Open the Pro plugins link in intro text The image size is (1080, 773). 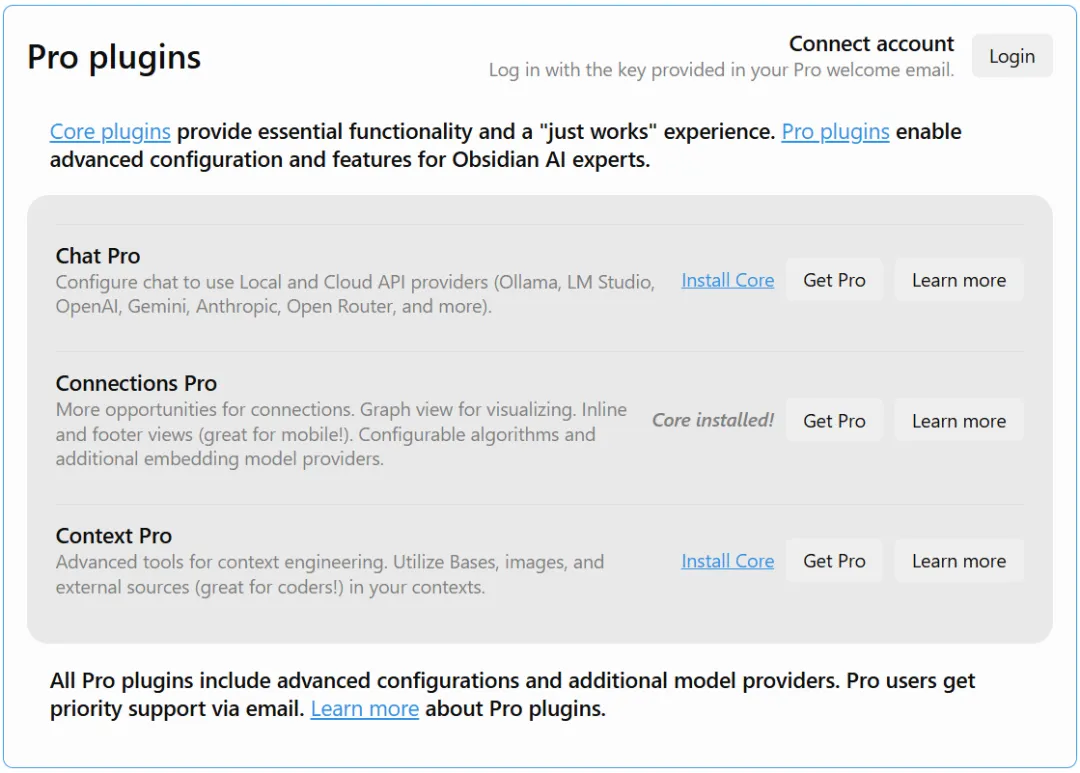point(835,131)
